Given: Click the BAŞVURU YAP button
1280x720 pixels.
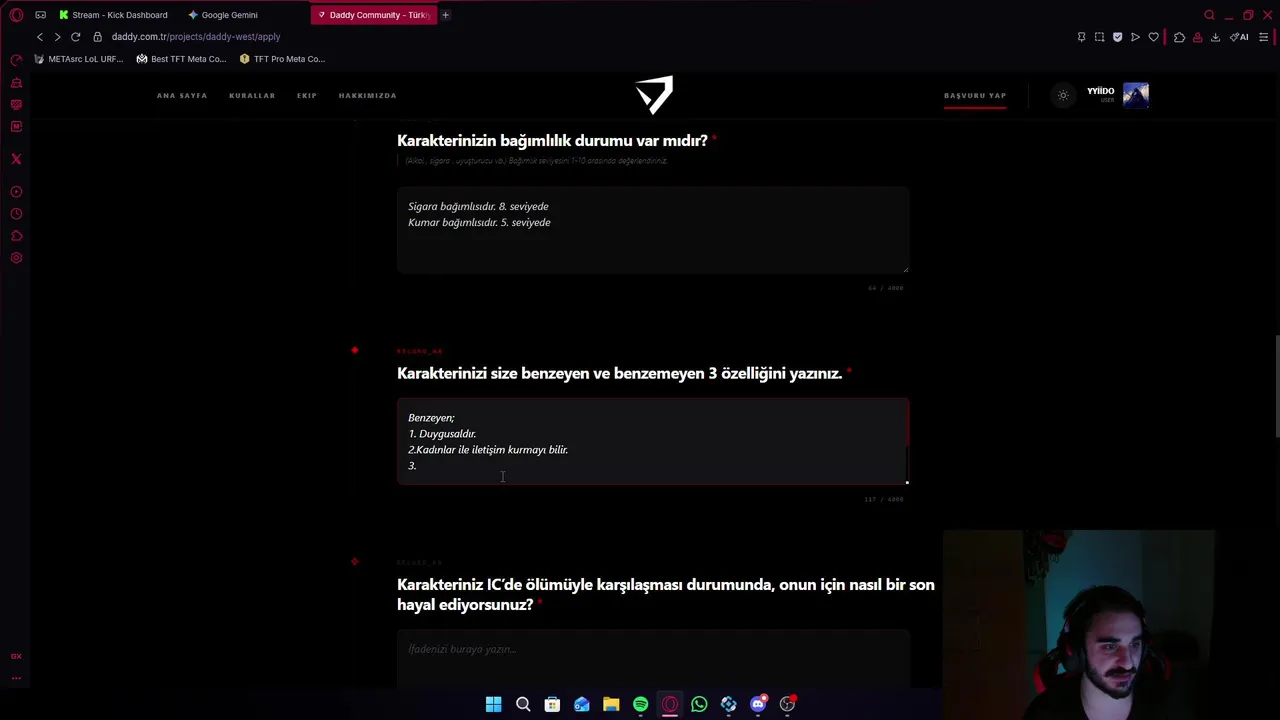Looking at the screenshot, I should 975,95.
